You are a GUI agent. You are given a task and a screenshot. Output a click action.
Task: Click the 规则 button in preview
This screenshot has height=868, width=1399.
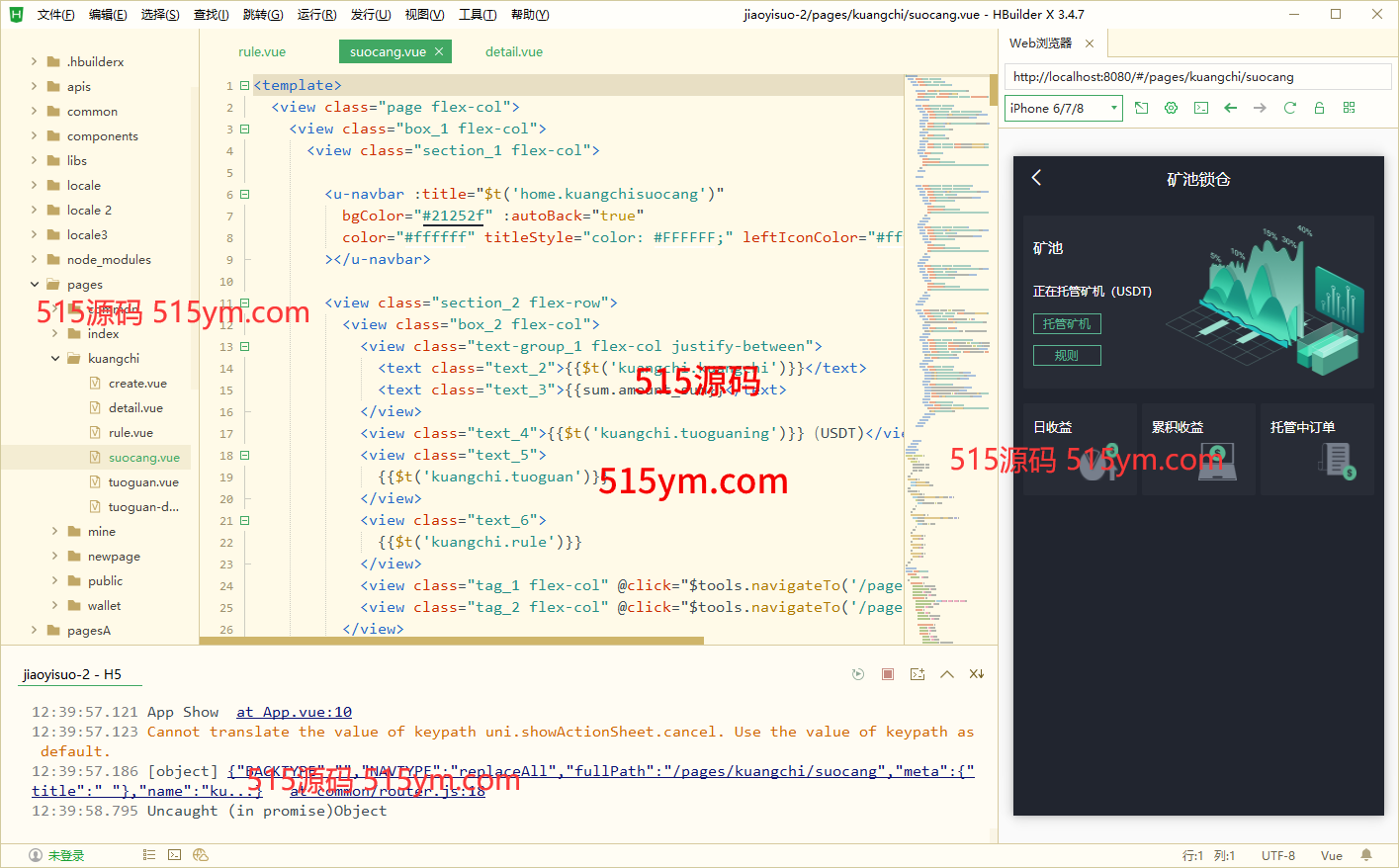click(x=1066, y=356)
